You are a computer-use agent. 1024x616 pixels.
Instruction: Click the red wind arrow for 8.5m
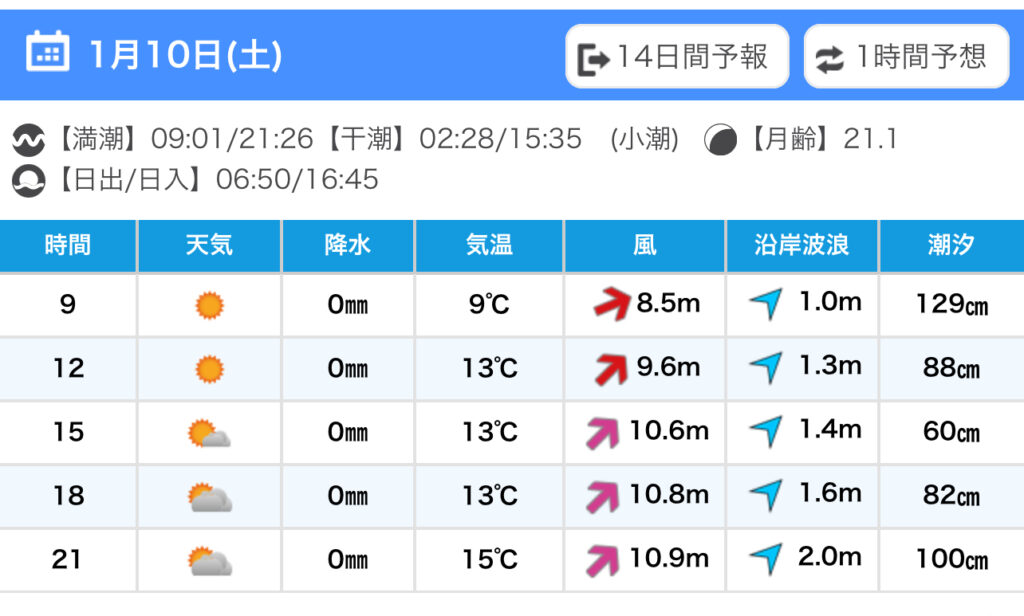612,304
